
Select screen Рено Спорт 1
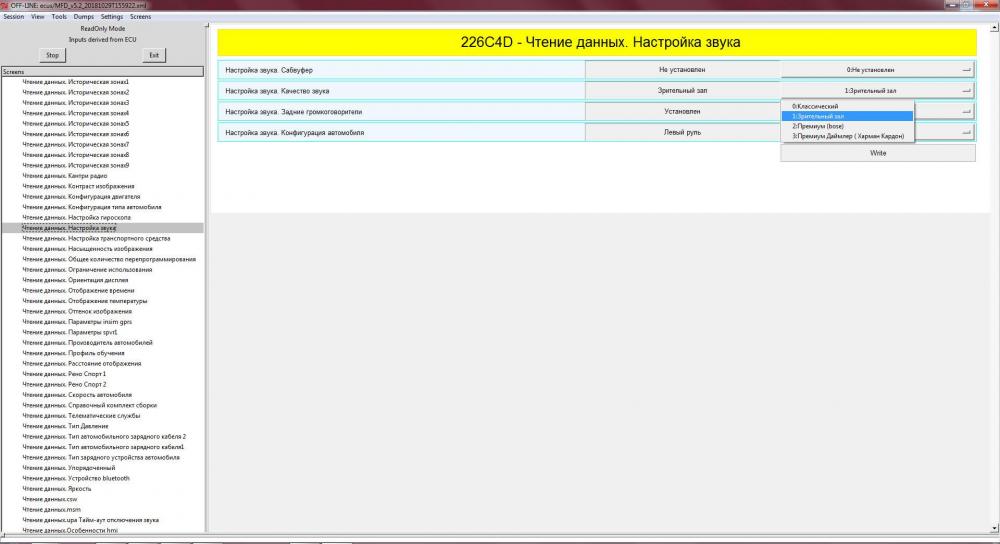64,374
